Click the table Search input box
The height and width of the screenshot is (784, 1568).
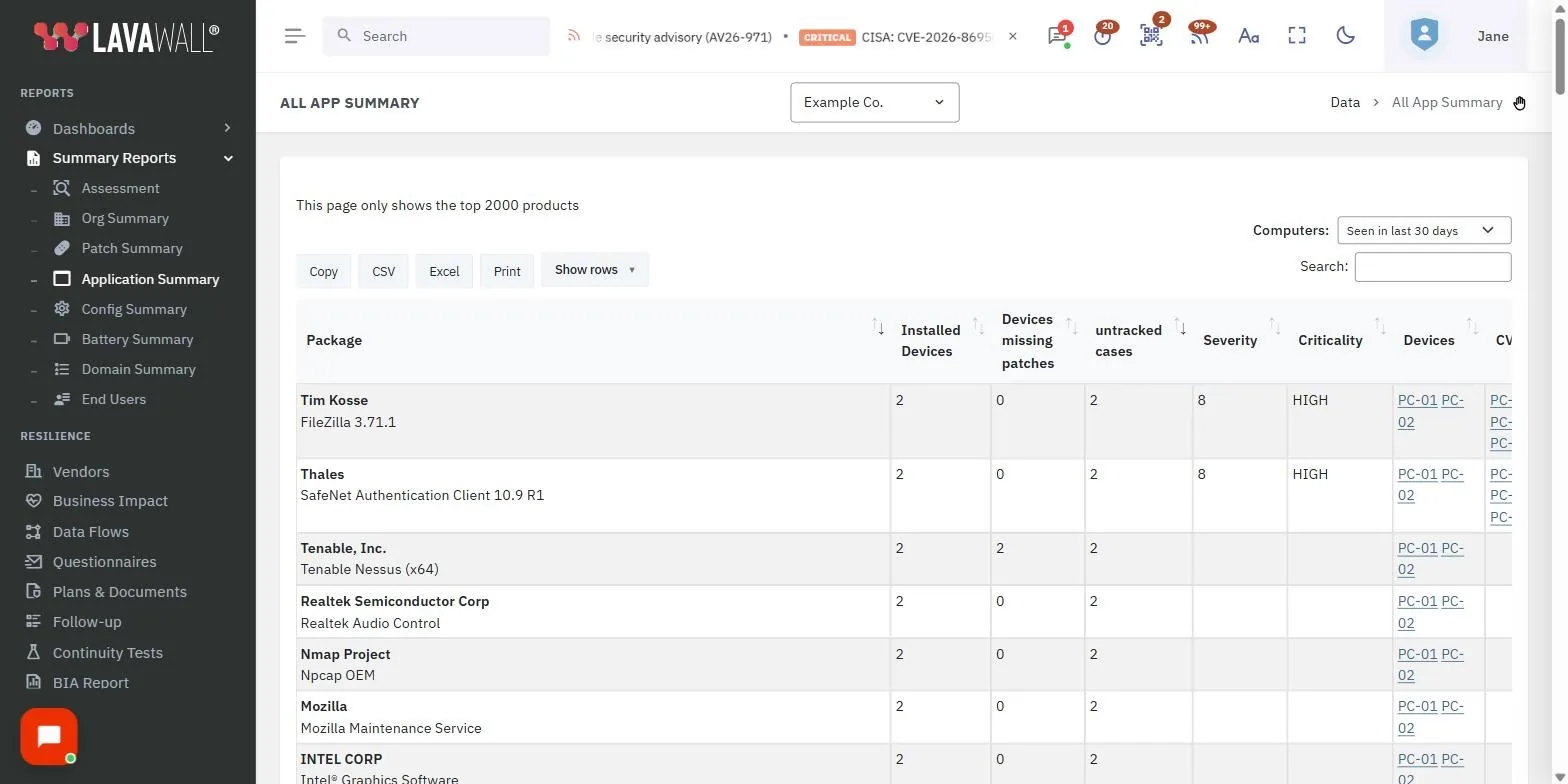[1433, 267]
